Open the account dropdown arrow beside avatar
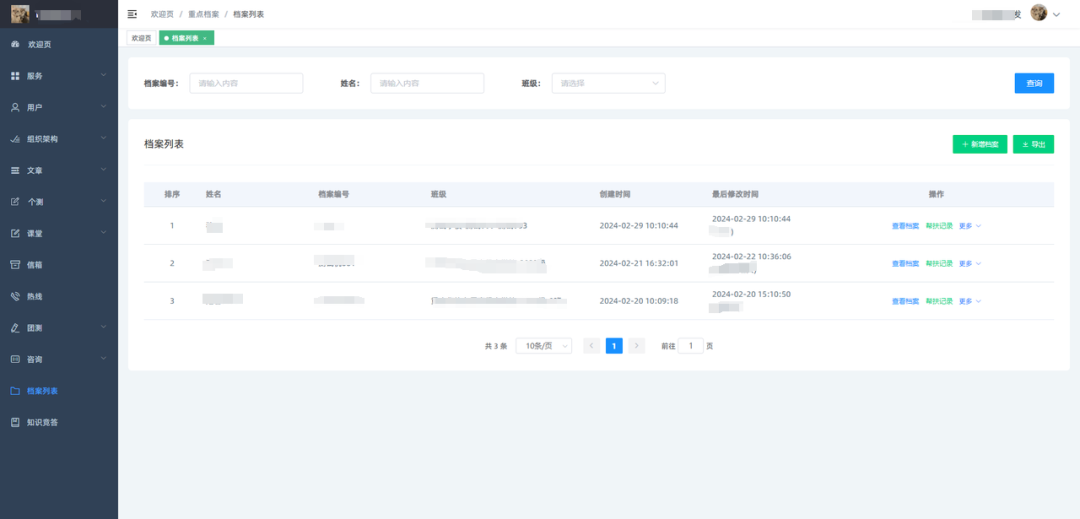Viewport: 1080px width, 519px height. (1056, 14)
